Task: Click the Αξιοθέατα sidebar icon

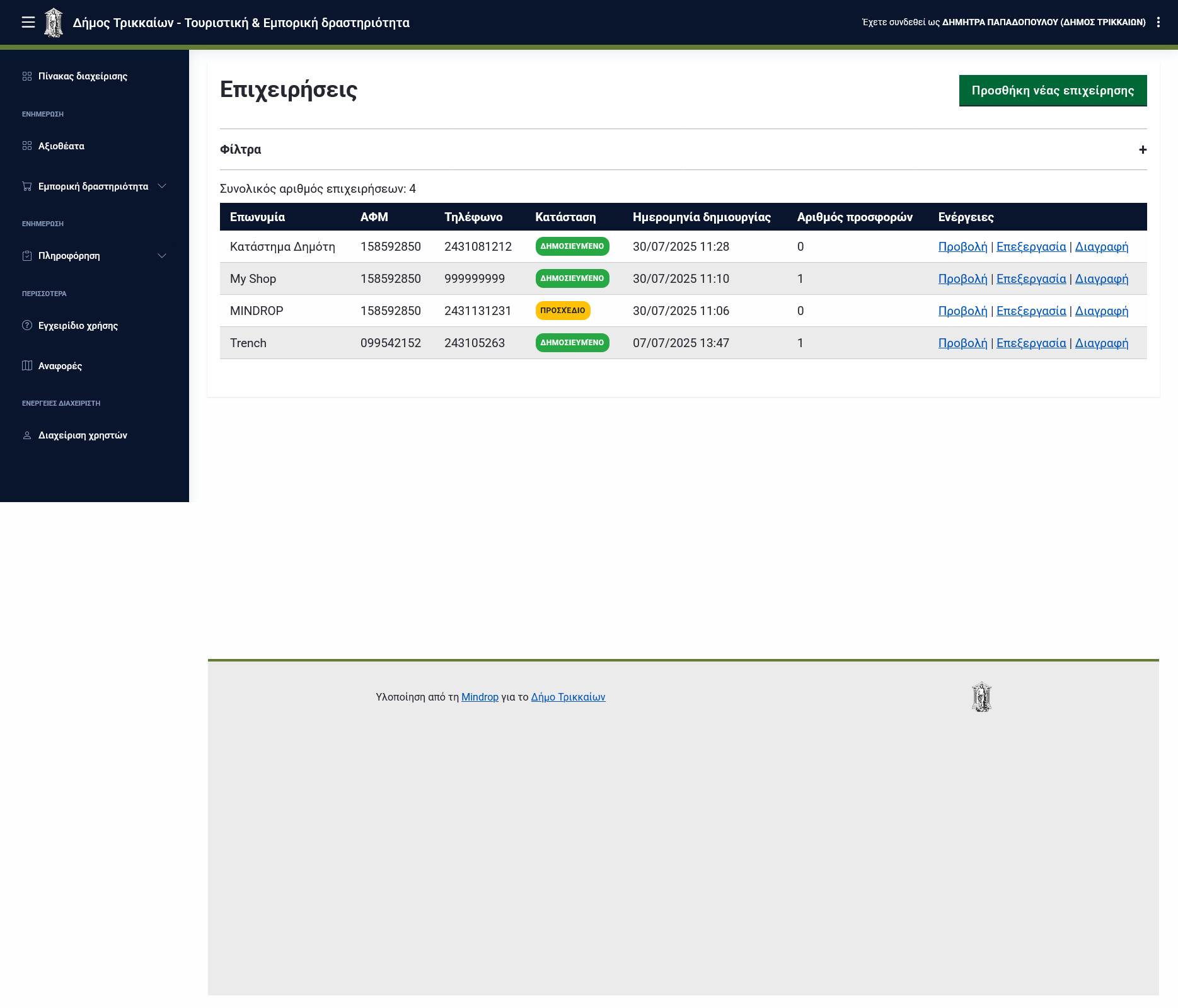Action: [x=27, y=146]
